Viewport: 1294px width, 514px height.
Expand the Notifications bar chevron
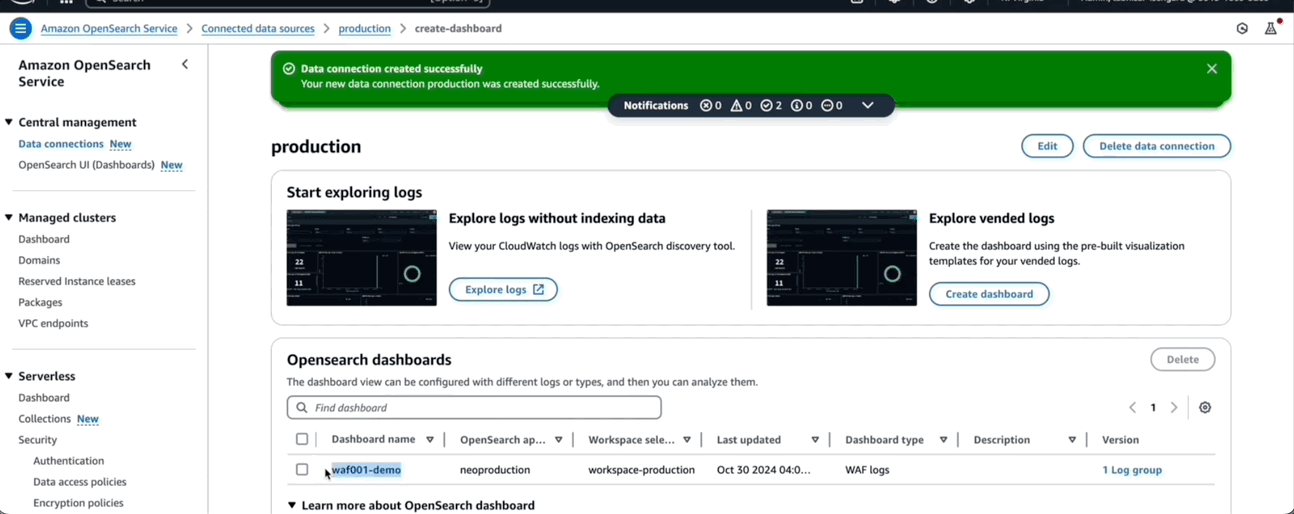pyautogui.click(x=867, y=105)
